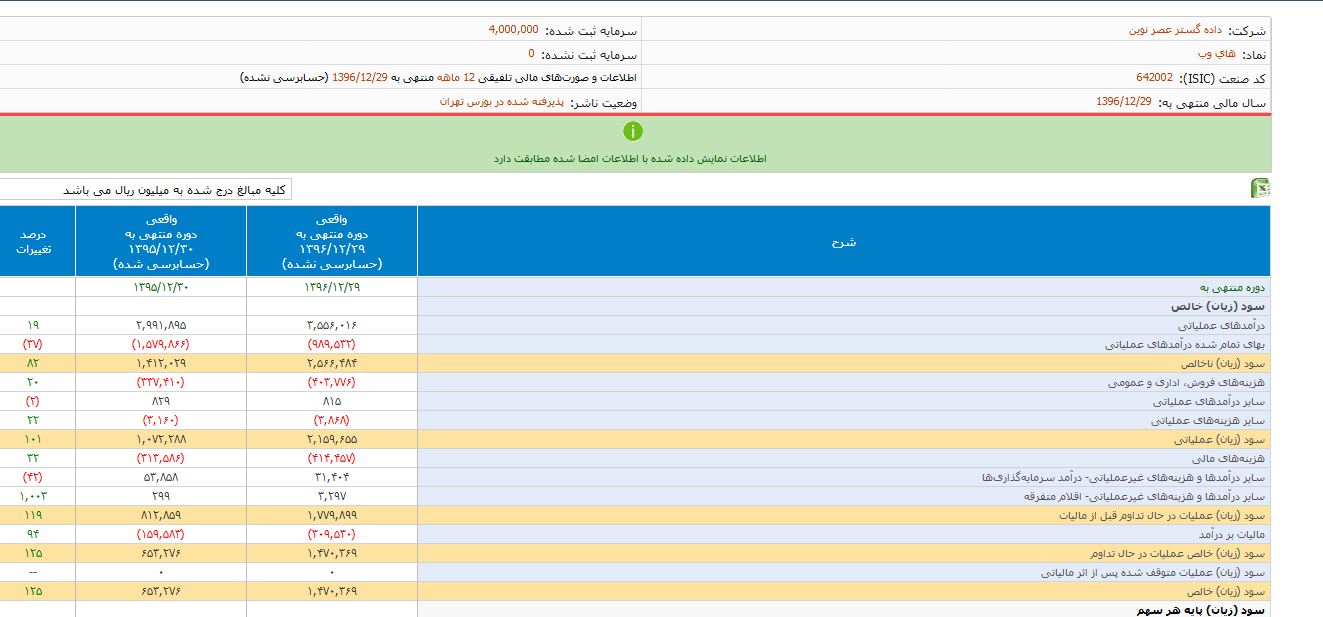Click the درصد تغییرات column header

(x=37, y=242)
